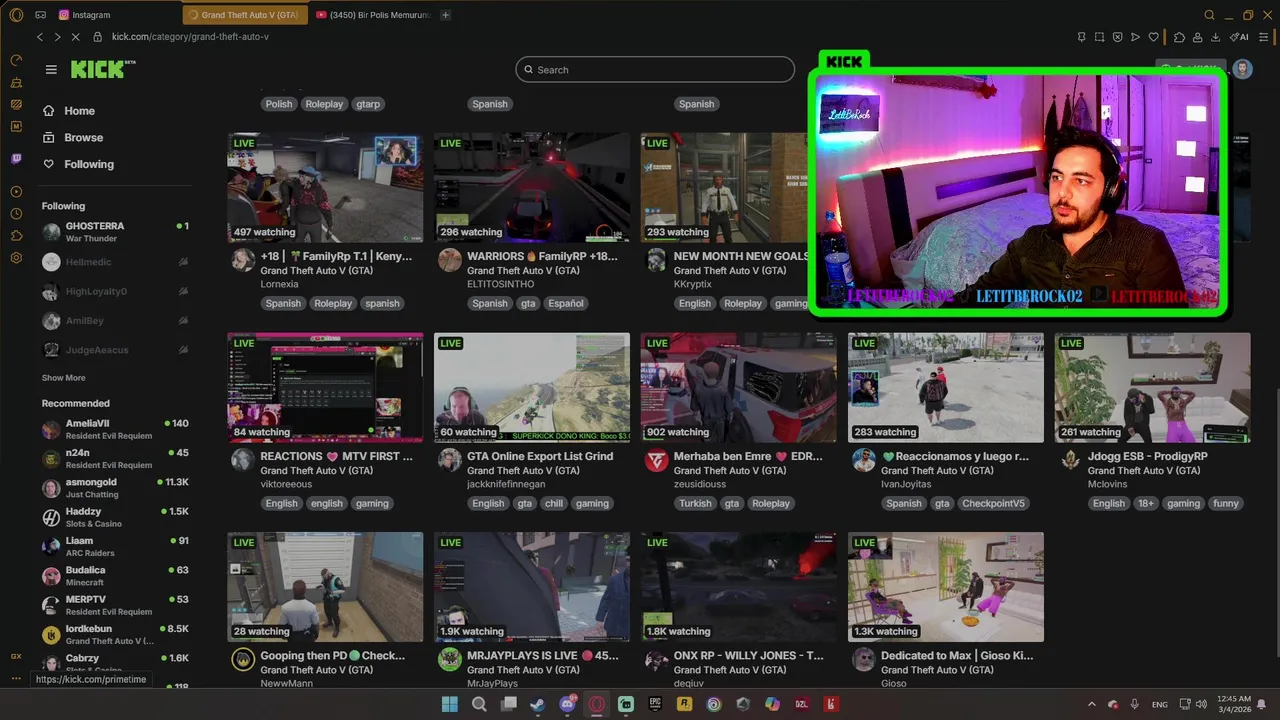Image resolution: width=1280 pixels, height=720 pixels.
Task: Open sidebar history clock icon
Action: (x=16, y=214)
